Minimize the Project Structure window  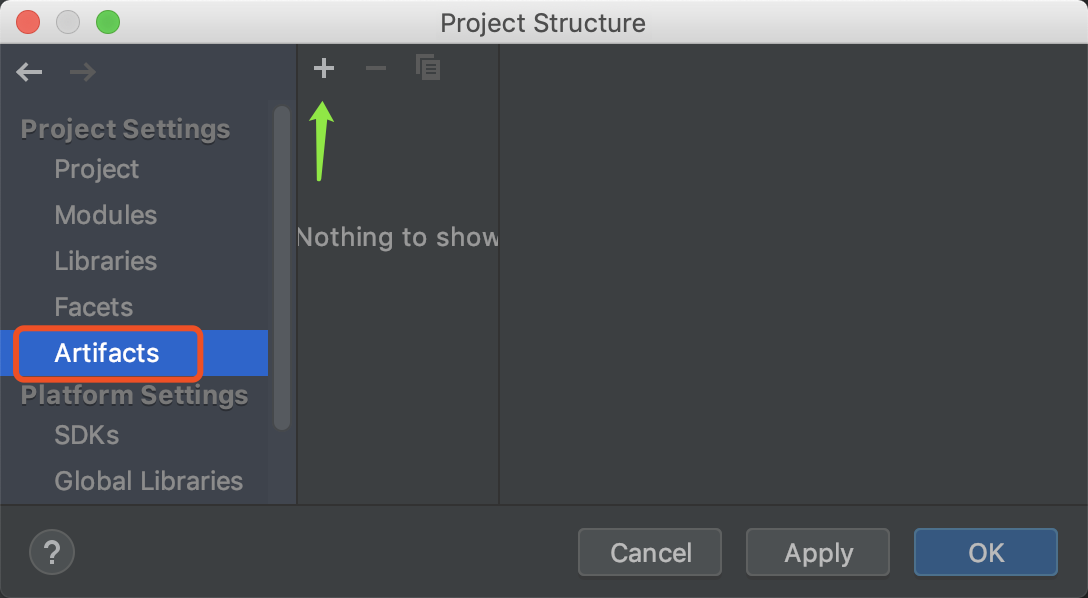(68, 21)
